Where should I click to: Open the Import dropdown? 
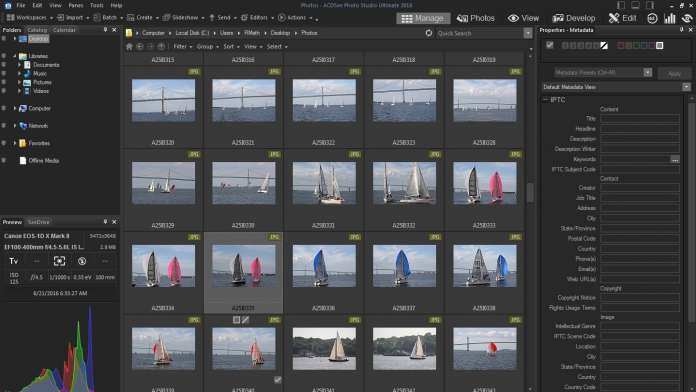tap(73, 18)
